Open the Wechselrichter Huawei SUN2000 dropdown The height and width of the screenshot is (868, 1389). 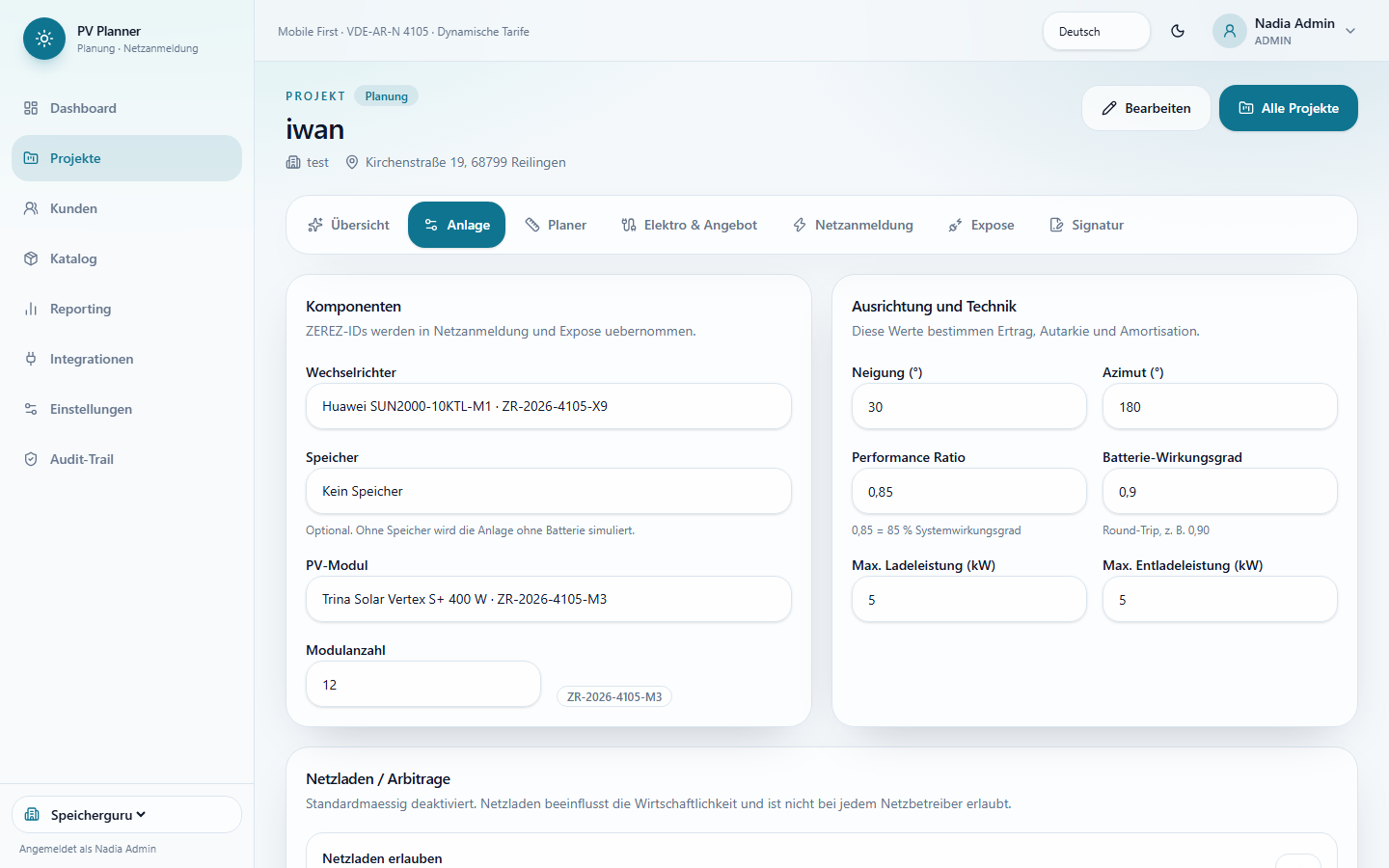tap(549, 406)
